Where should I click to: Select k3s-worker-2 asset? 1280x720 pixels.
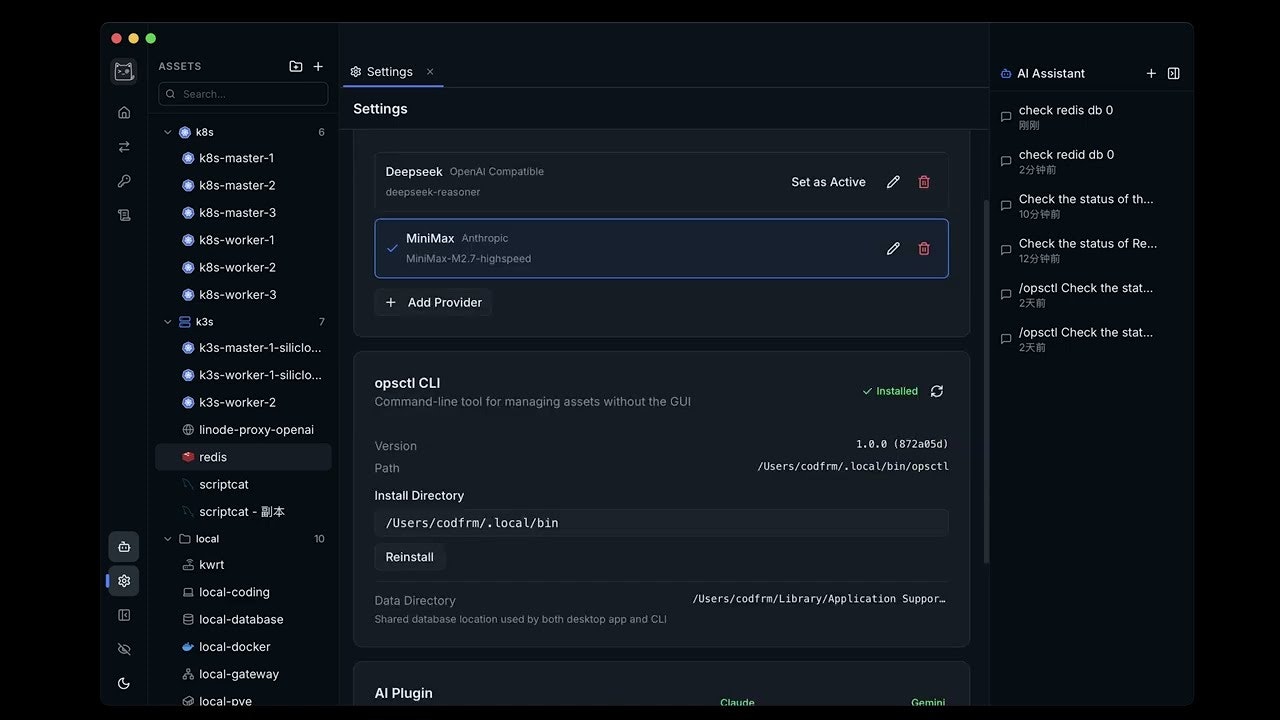243,402
